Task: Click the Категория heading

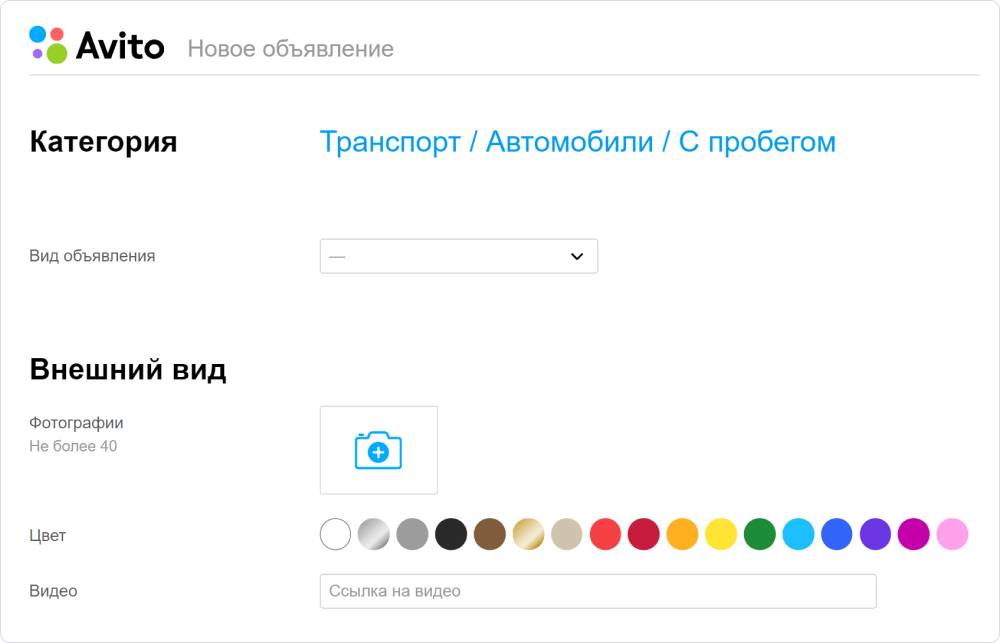Action: tap(103, 142)
